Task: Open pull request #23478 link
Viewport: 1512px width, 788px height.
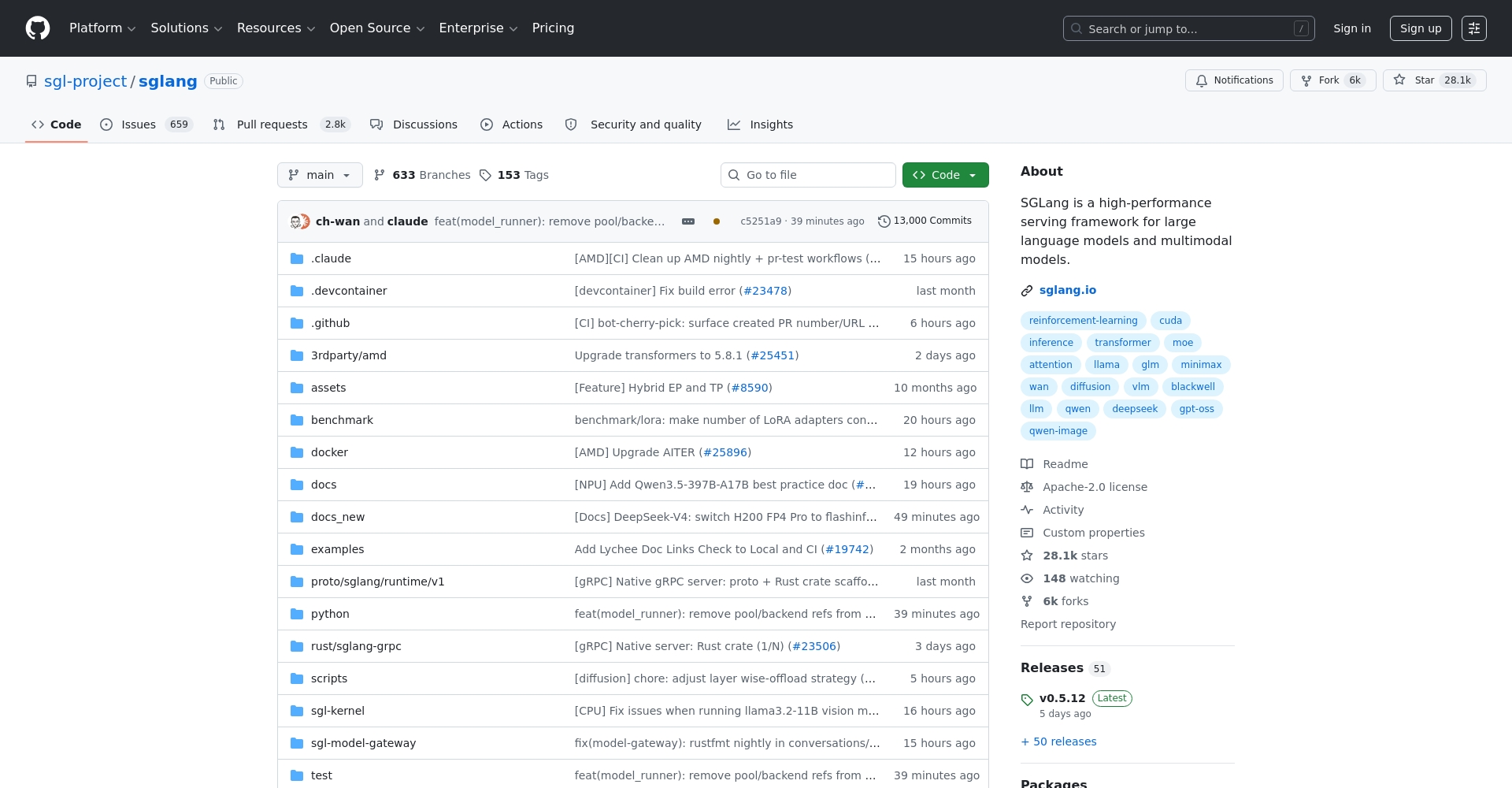Action: pyautogui.click(x=765, y=291)
